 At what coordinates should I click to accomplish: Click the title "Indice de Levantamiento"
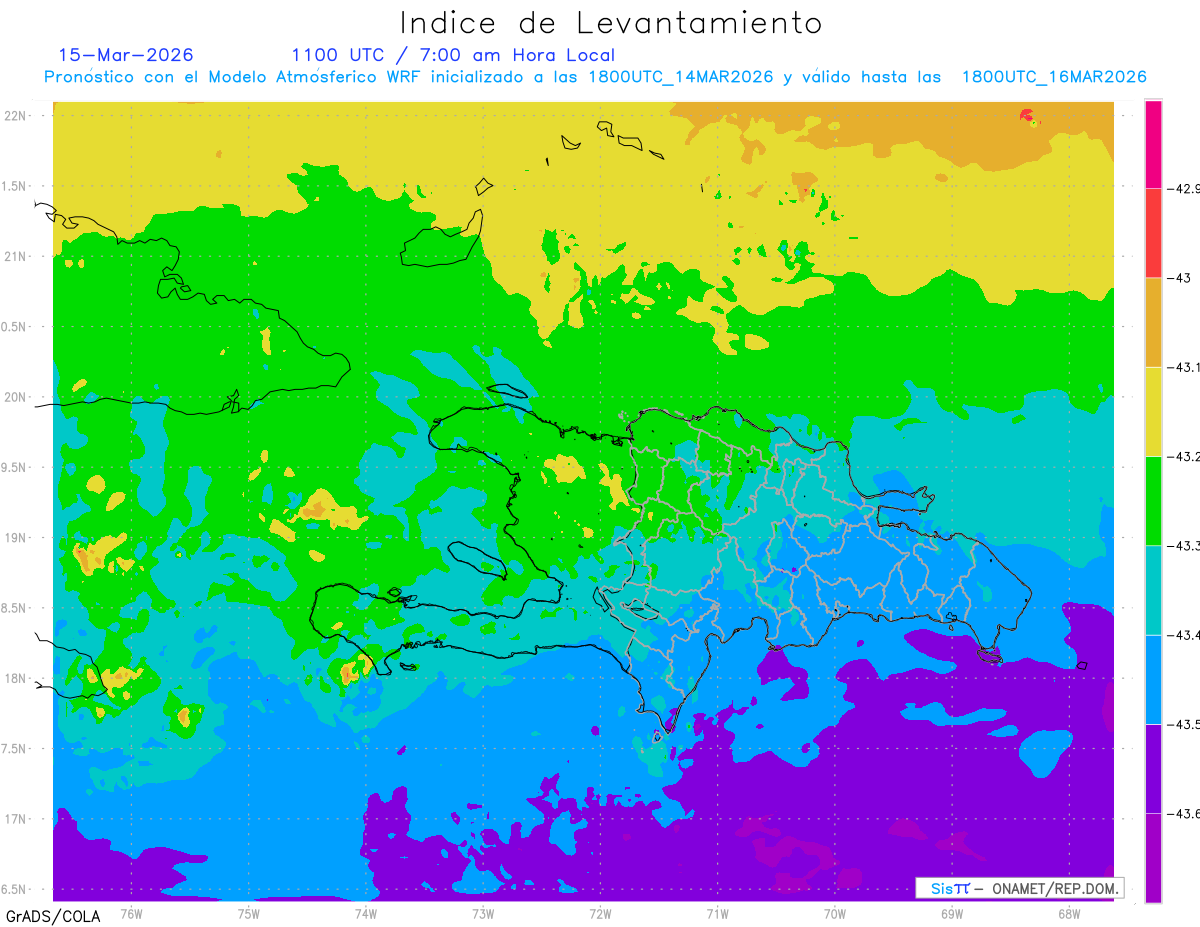point(611,22)
